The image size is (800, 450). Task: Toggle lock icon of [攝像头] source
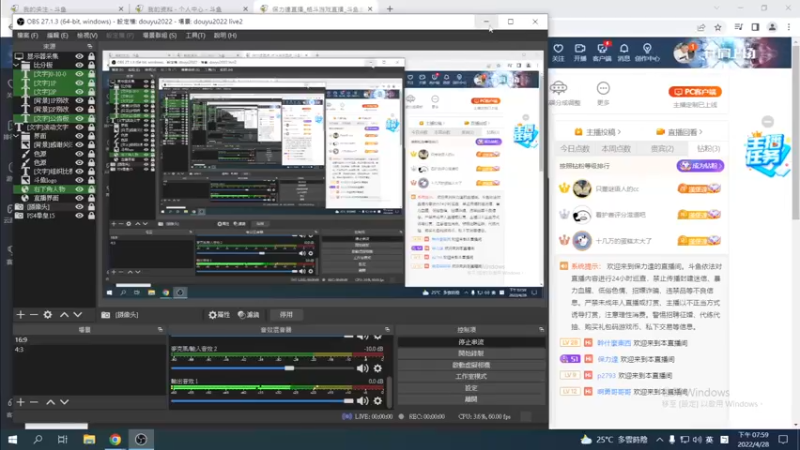click(91, 207)
